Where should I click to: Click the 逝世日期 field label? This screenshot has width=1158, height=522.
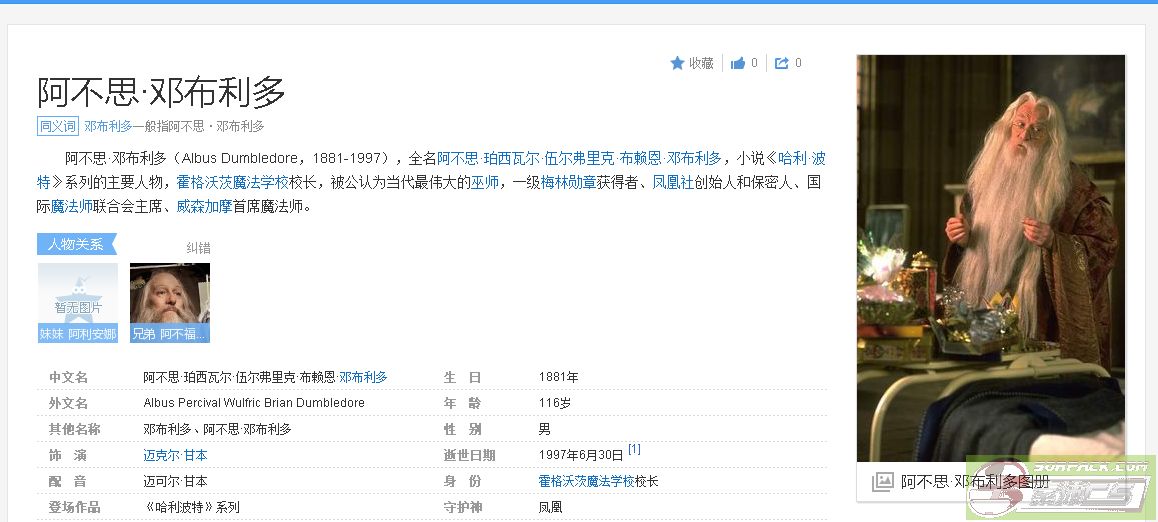[x=469, y=456]
